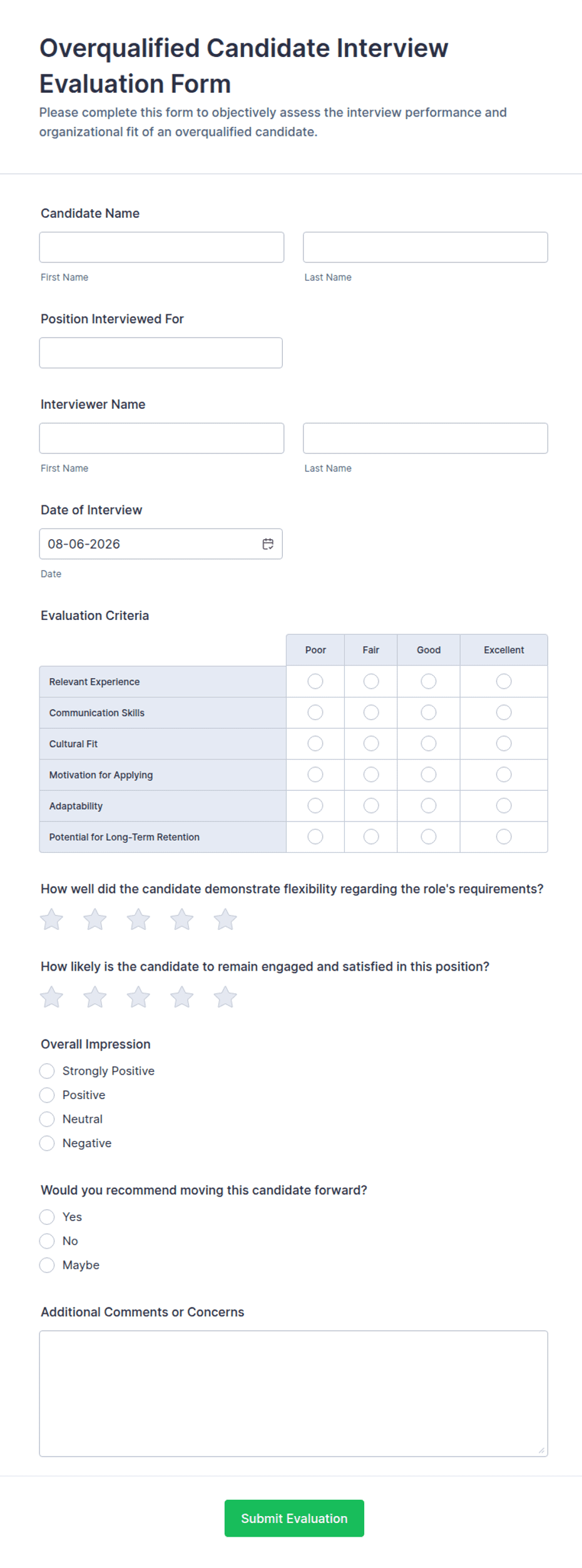Select the fifth star for flexibility rating
Viewport: 582px width, 1568px height.
pos(225,919)
